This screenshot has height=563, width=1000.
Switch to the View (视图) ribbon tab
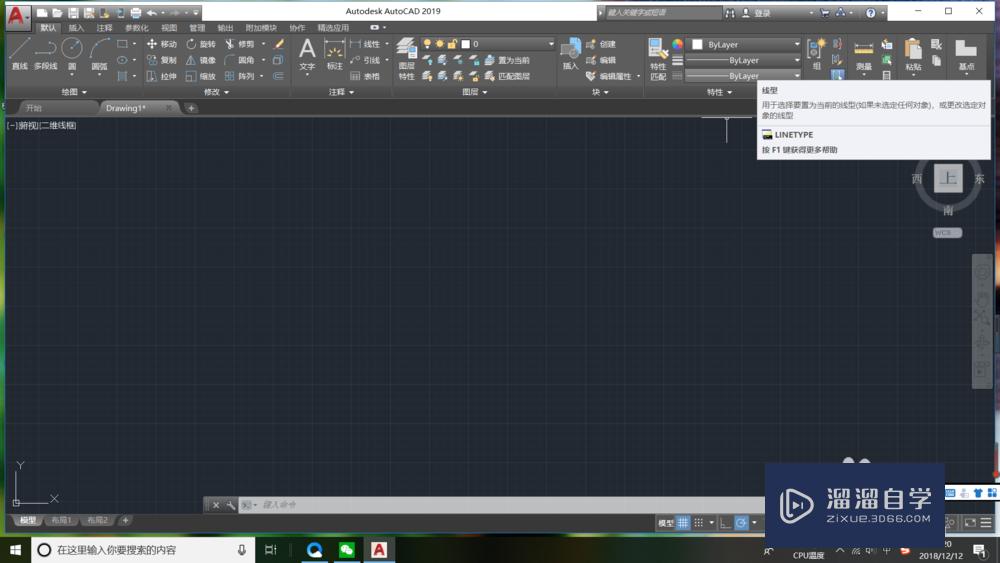click(169, 28)
